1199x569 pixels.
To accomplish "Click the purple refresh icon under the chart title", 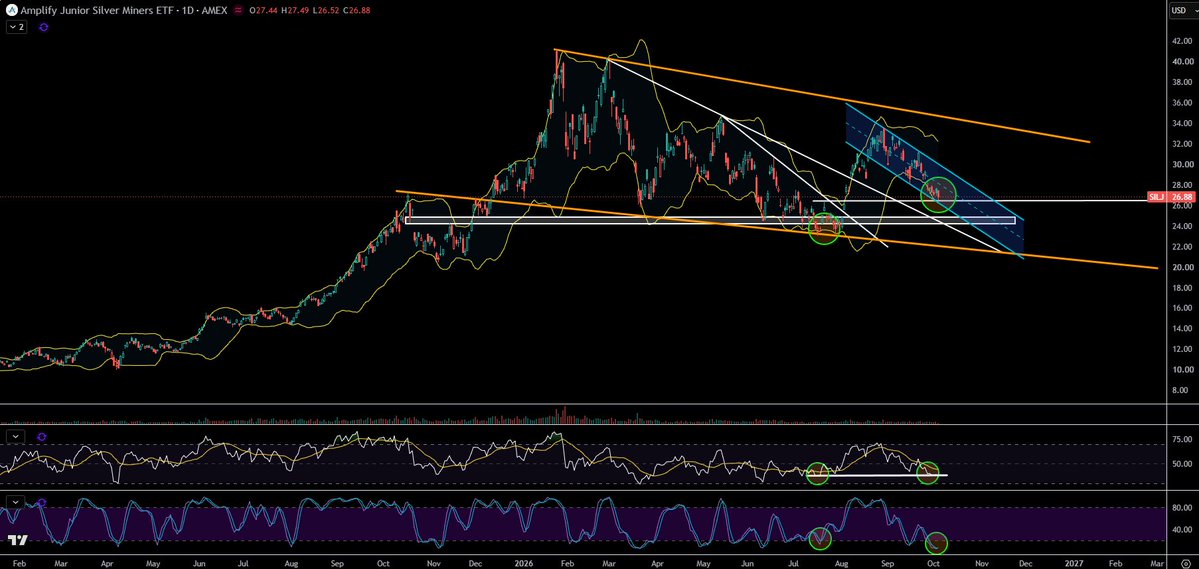I will [44, 27].
